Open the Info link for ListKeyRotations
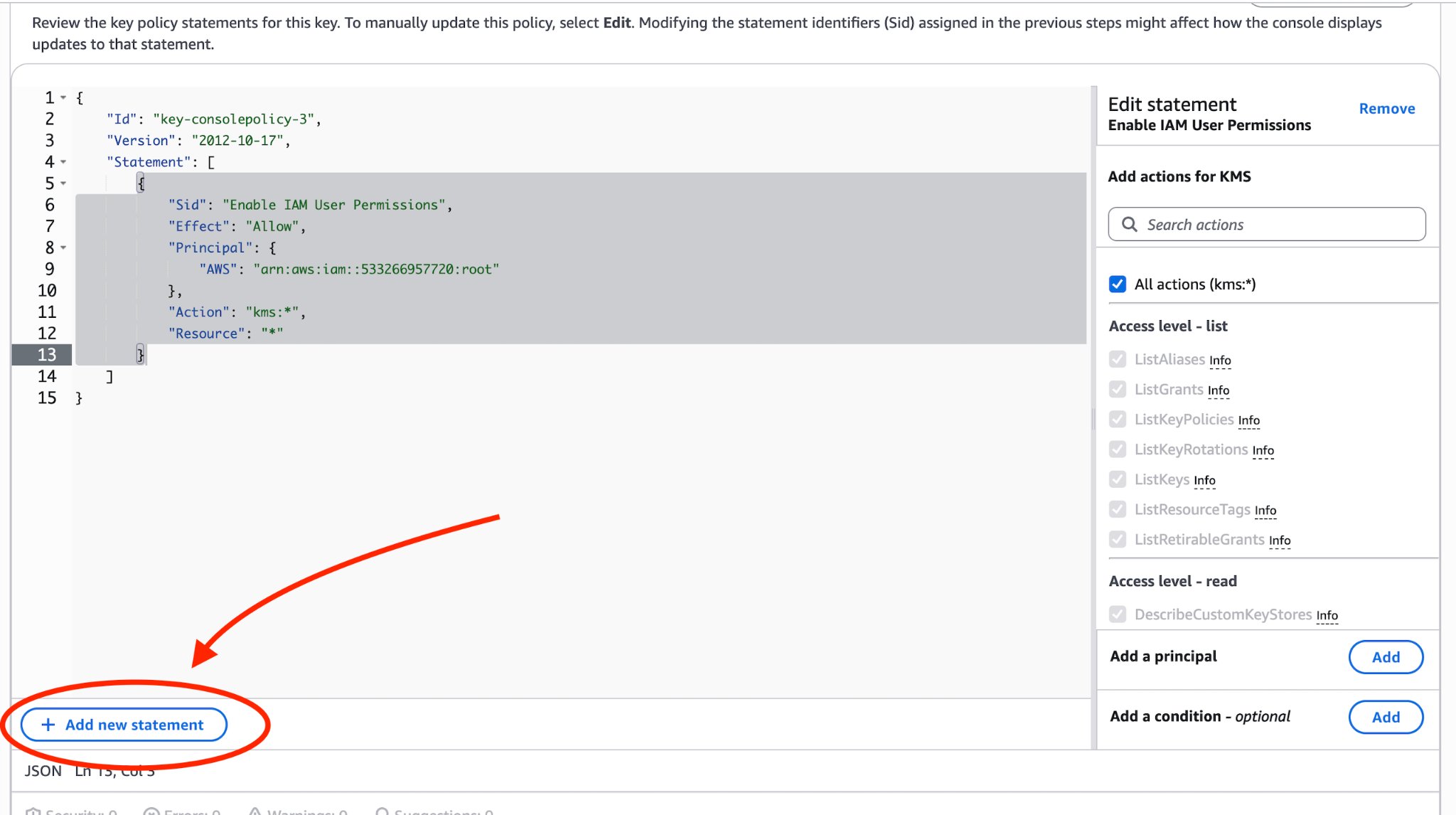 [x=1263, y=451]
